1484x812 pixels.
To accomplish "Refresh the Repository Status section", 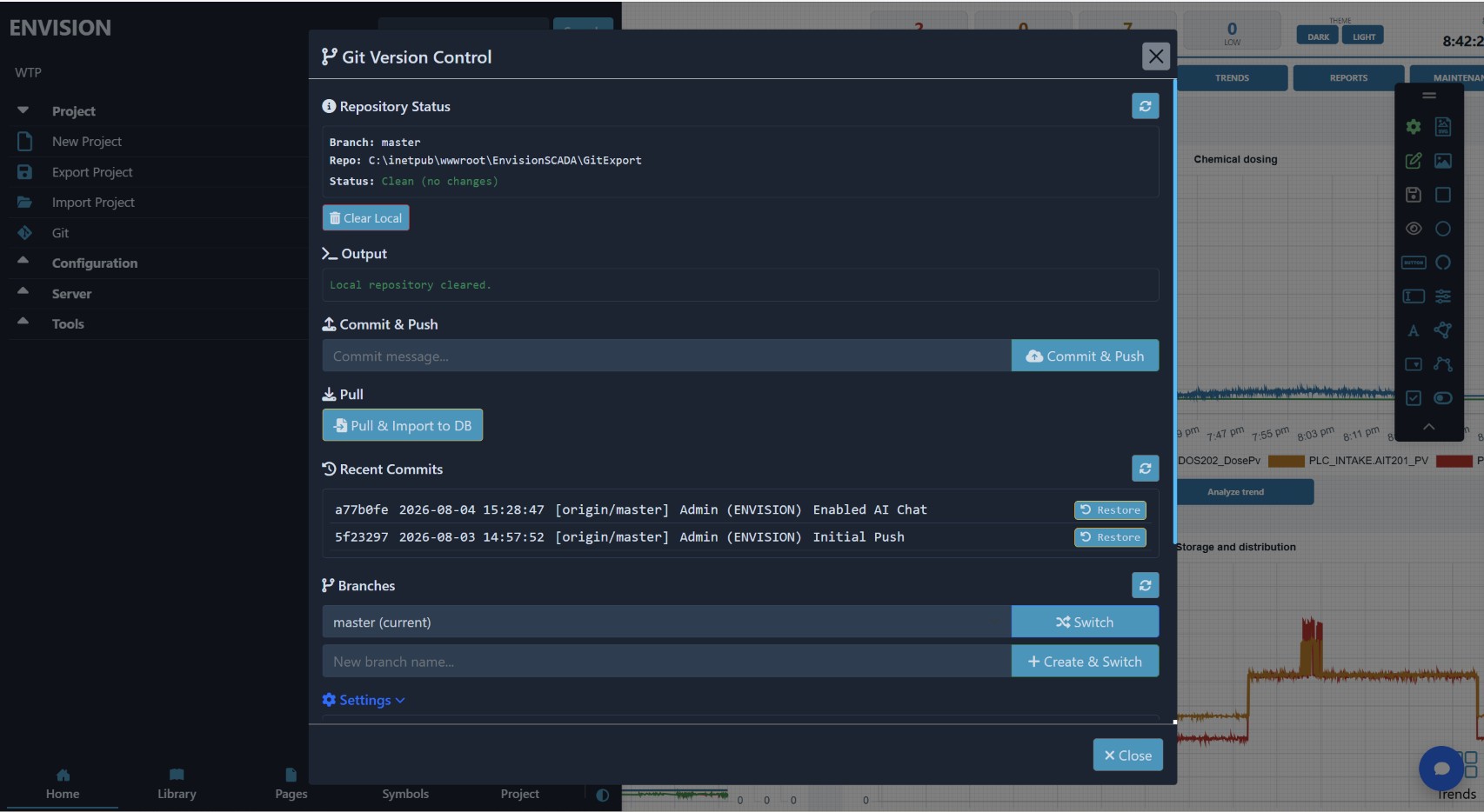I will [1145, 106].
